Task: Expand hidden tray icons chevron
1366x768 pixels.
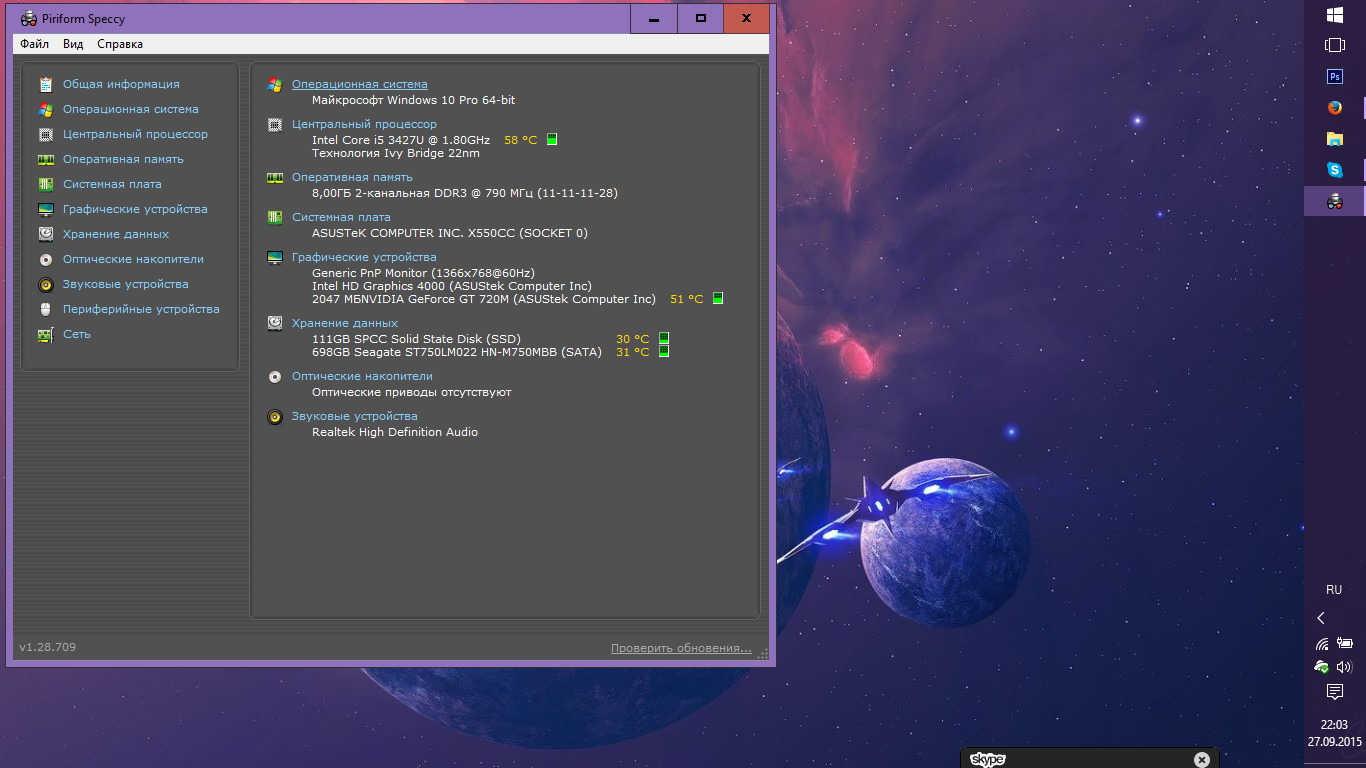Action: (x=1321, y=618)
